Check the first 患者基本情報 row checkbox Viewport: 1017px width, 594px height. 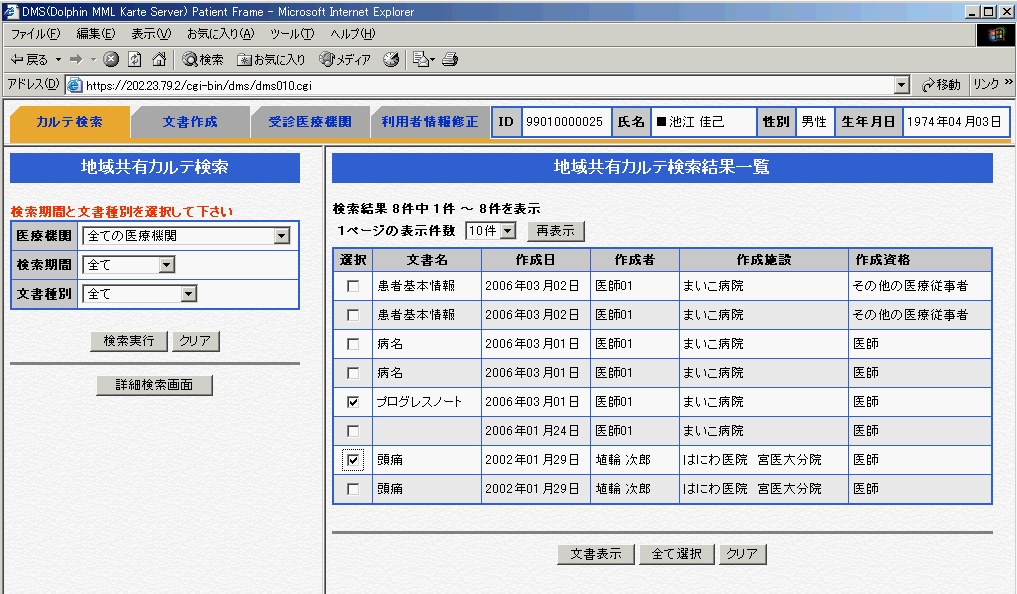(x=352, y=286)
